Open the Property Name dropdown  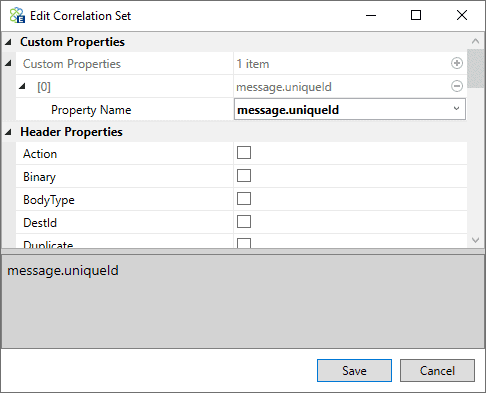click(x=456, y=109)
